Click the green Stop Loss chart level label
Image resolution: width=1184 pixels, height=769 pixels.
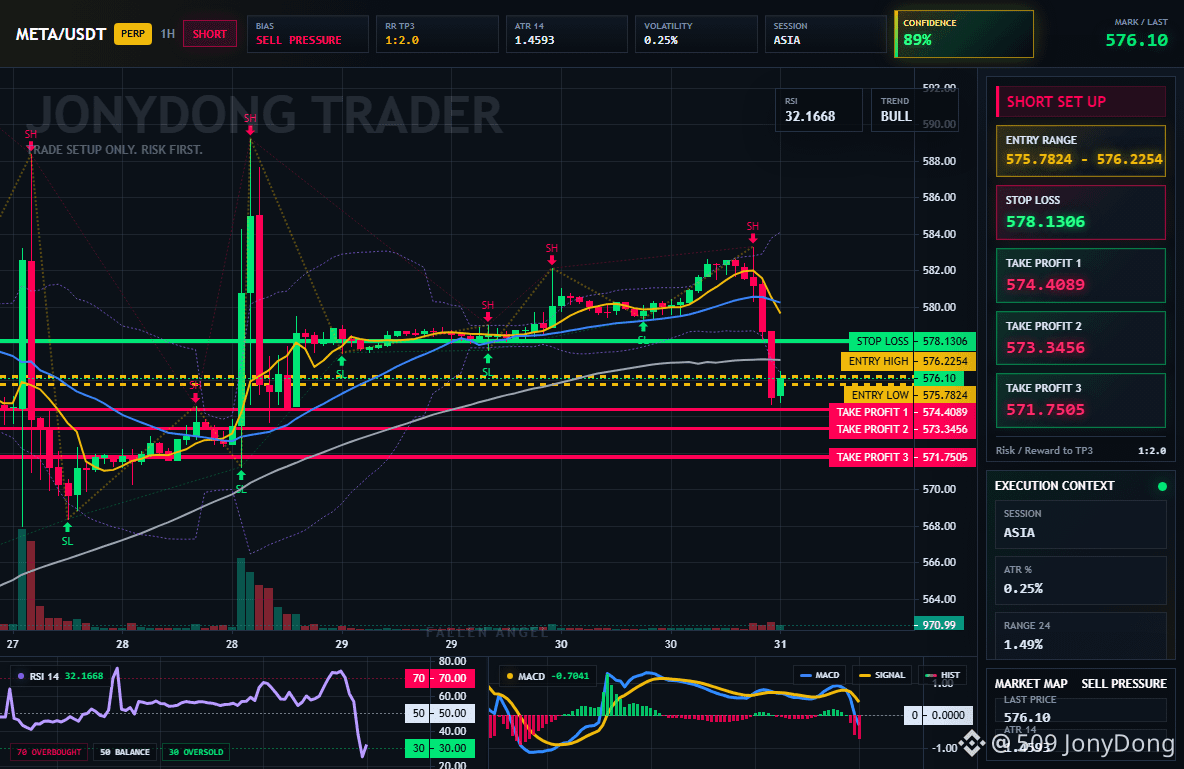[911, 341]
